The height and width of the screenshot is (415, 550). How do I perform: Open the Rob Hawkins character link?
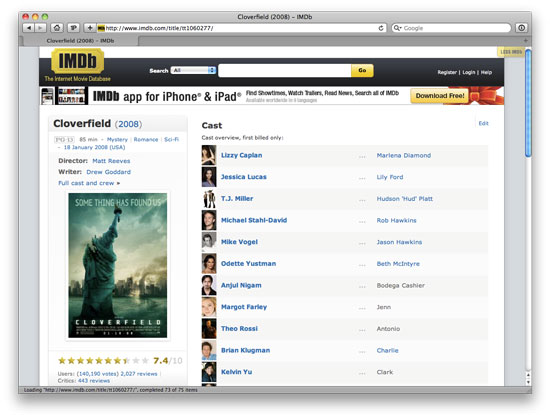tap(396, 220)
